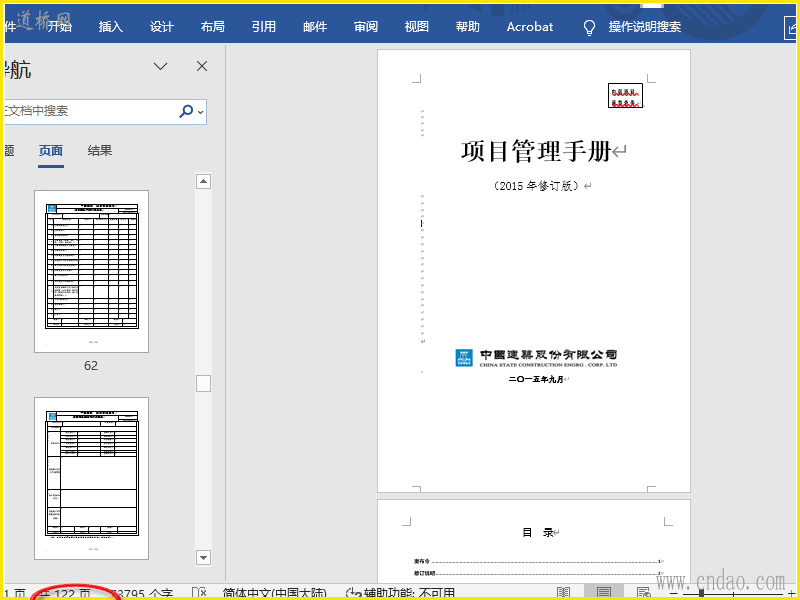Select page 62 thumbnail

[91, 271]
